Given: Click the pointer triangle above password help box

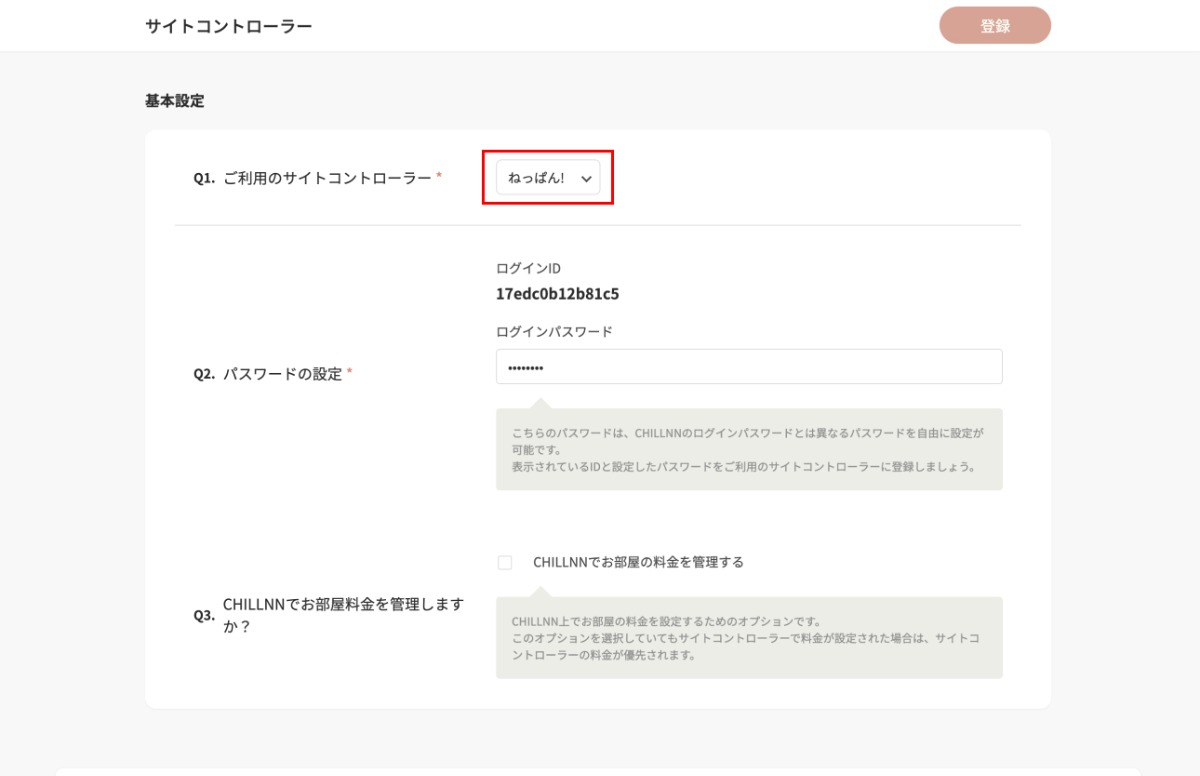Looking at the screenshot, I should tap(539, 403).
